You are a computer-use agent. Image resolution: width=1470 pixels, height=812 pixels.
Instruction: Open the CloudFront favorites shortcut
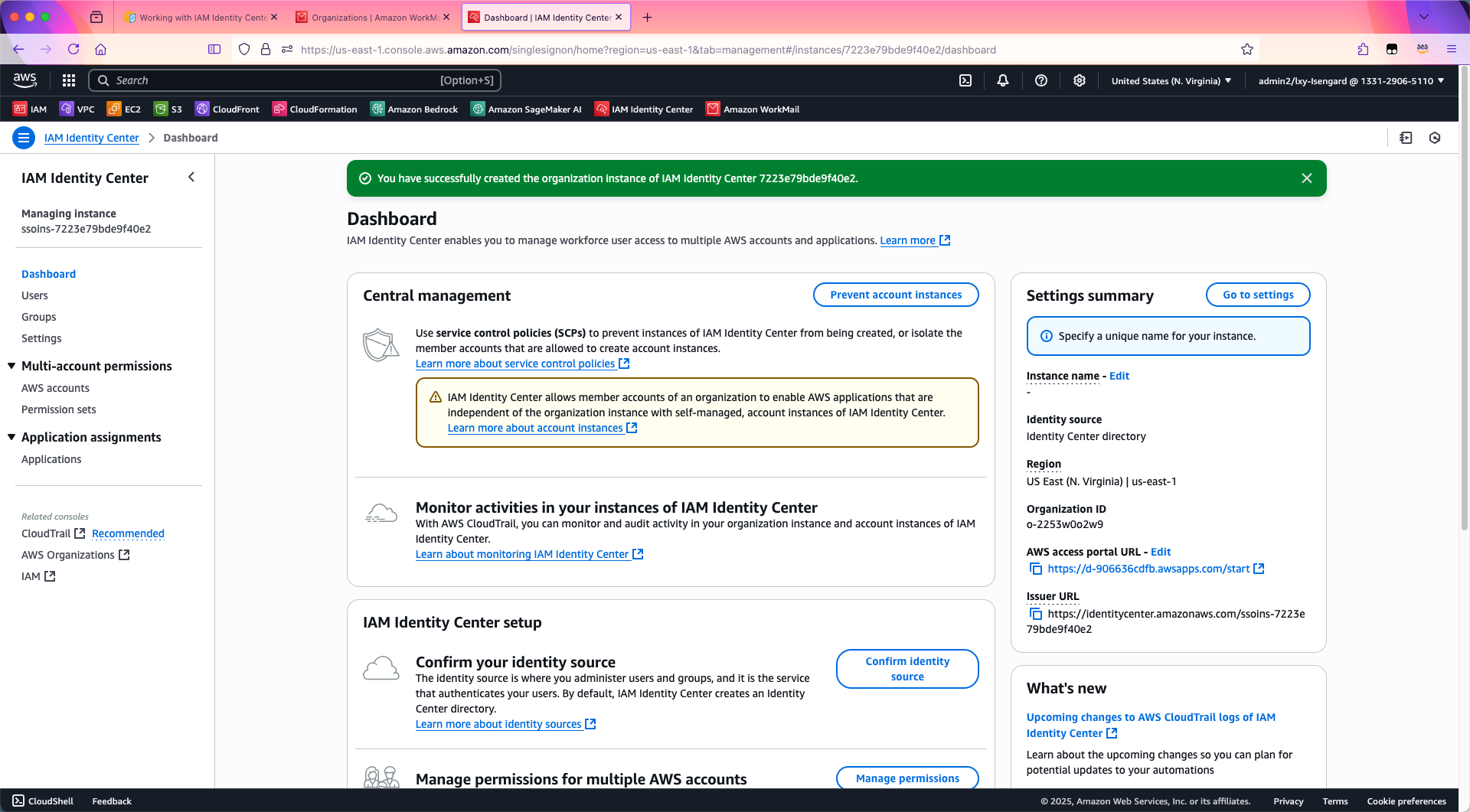click(x=227, y=109)
